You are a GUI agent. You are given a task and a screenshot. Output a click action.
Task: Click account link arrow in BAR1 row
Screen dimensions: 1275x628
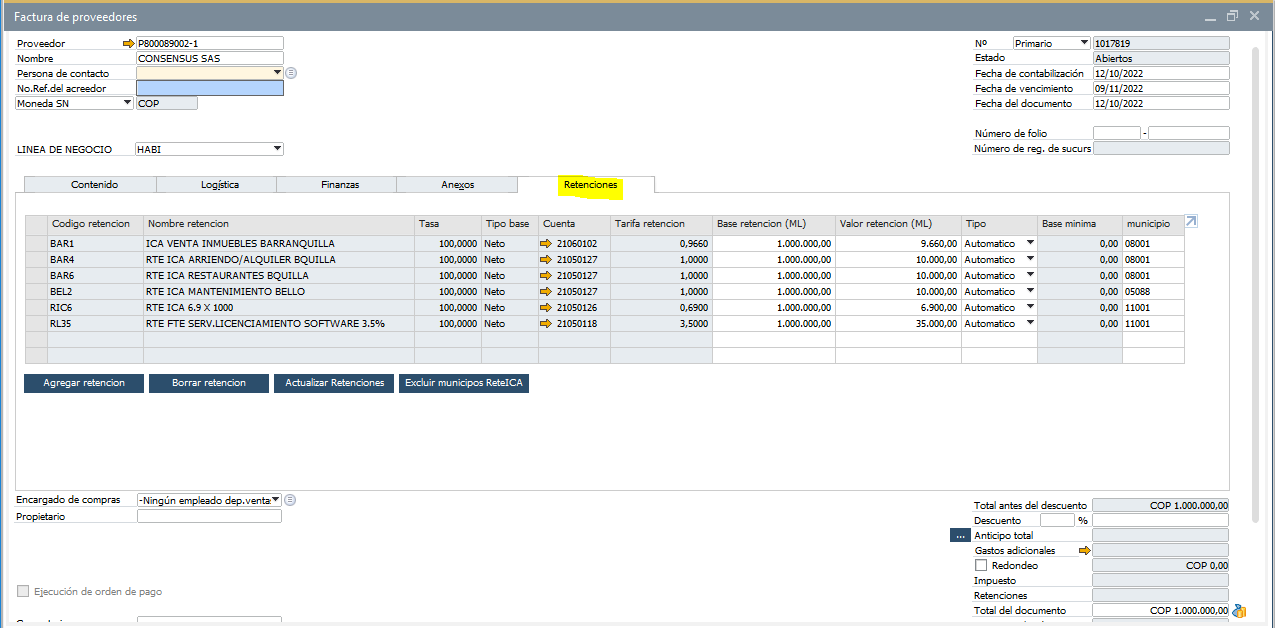pos(546,244)
